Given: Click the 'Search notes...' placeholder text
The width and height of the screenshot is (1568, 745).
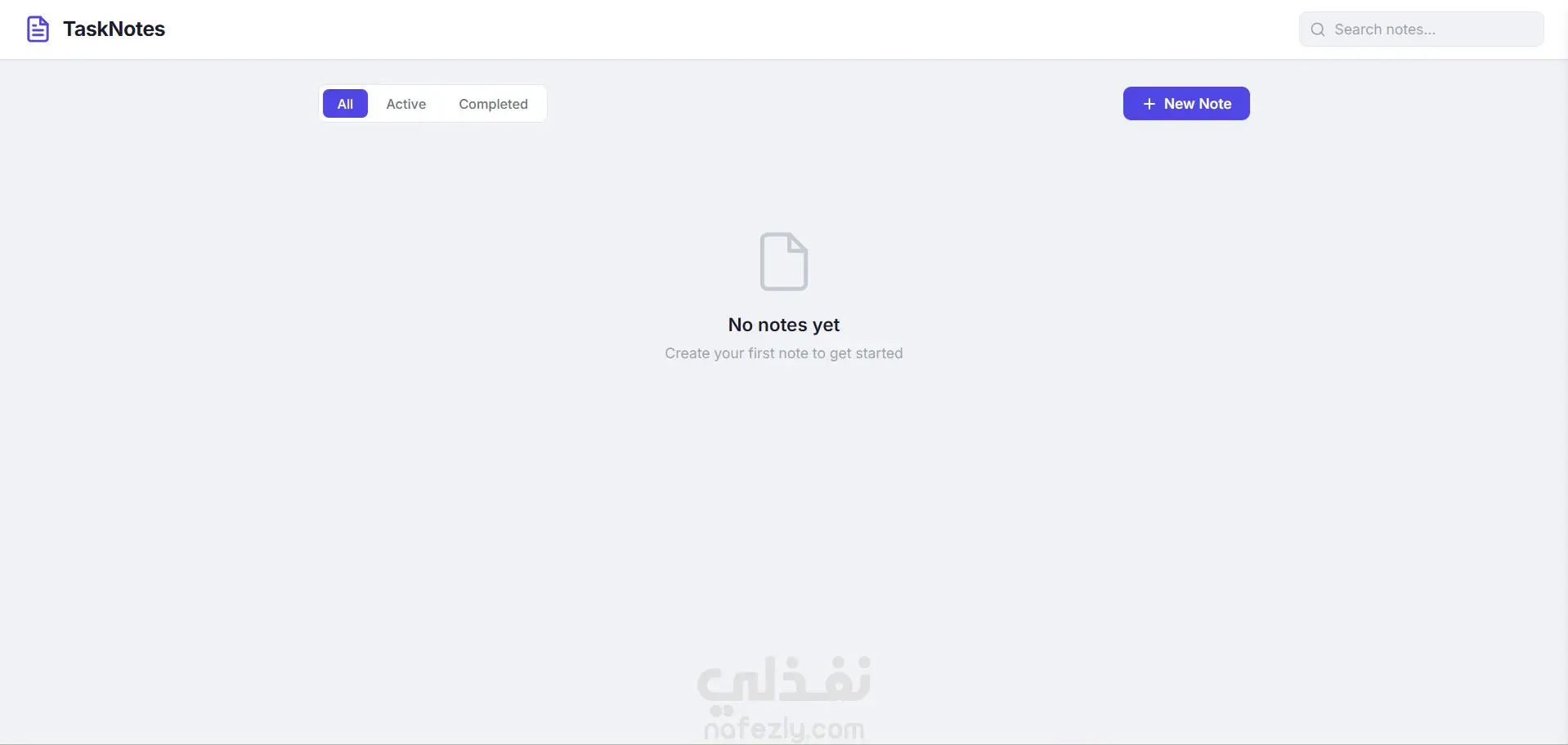Looking at the screenshot, I should coord(1385,29).
